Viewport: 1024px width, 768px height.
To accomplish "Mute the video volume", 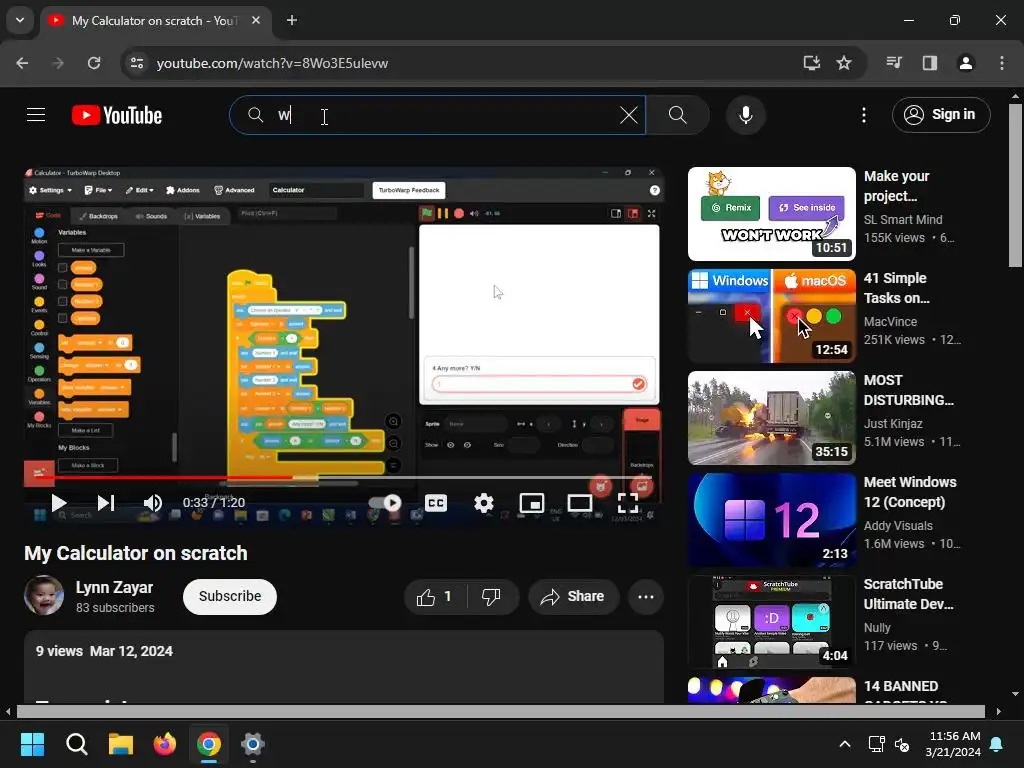I will (153, 503).
